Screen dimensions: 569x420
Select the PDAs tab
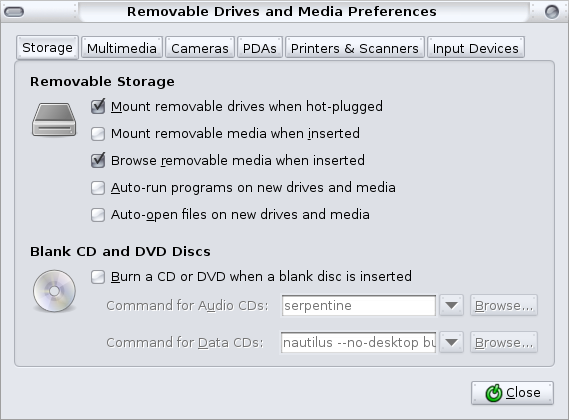pos(259,48)
